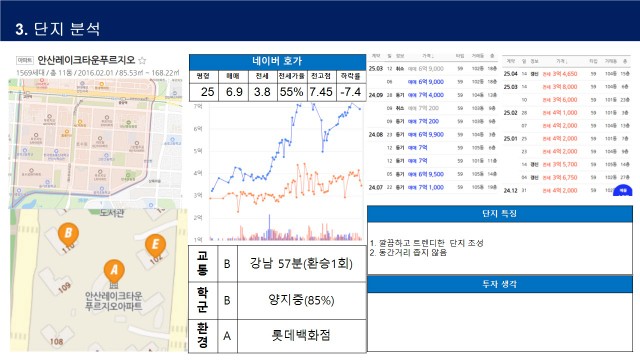Click the slide title 3. 단지 분석

click(x=58, y=29)
